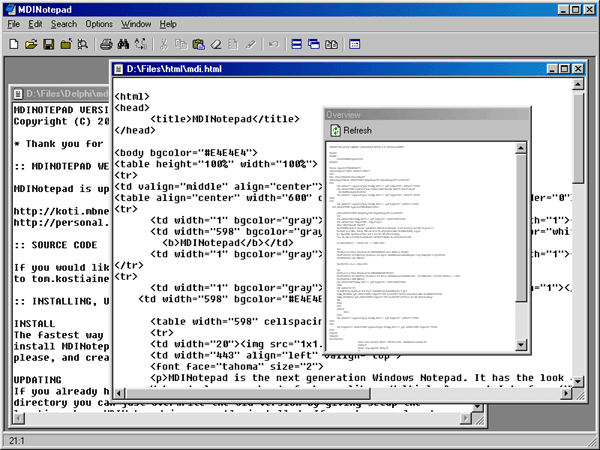Click the Copy toolbar icon

[181, 44]
